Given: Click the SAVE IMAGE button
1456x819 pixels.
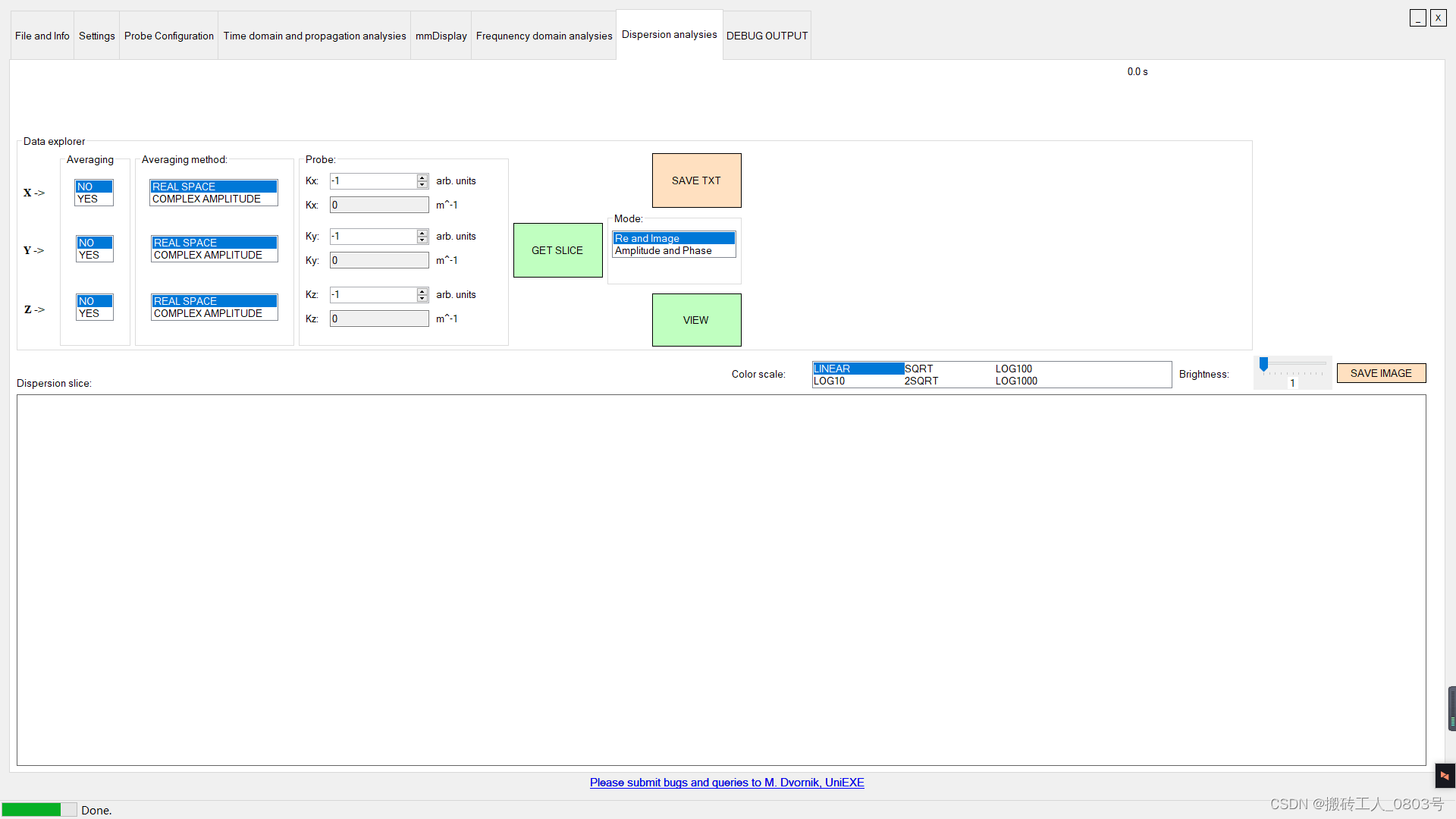Looking at the screenshot, I should tap(1381, 373).
